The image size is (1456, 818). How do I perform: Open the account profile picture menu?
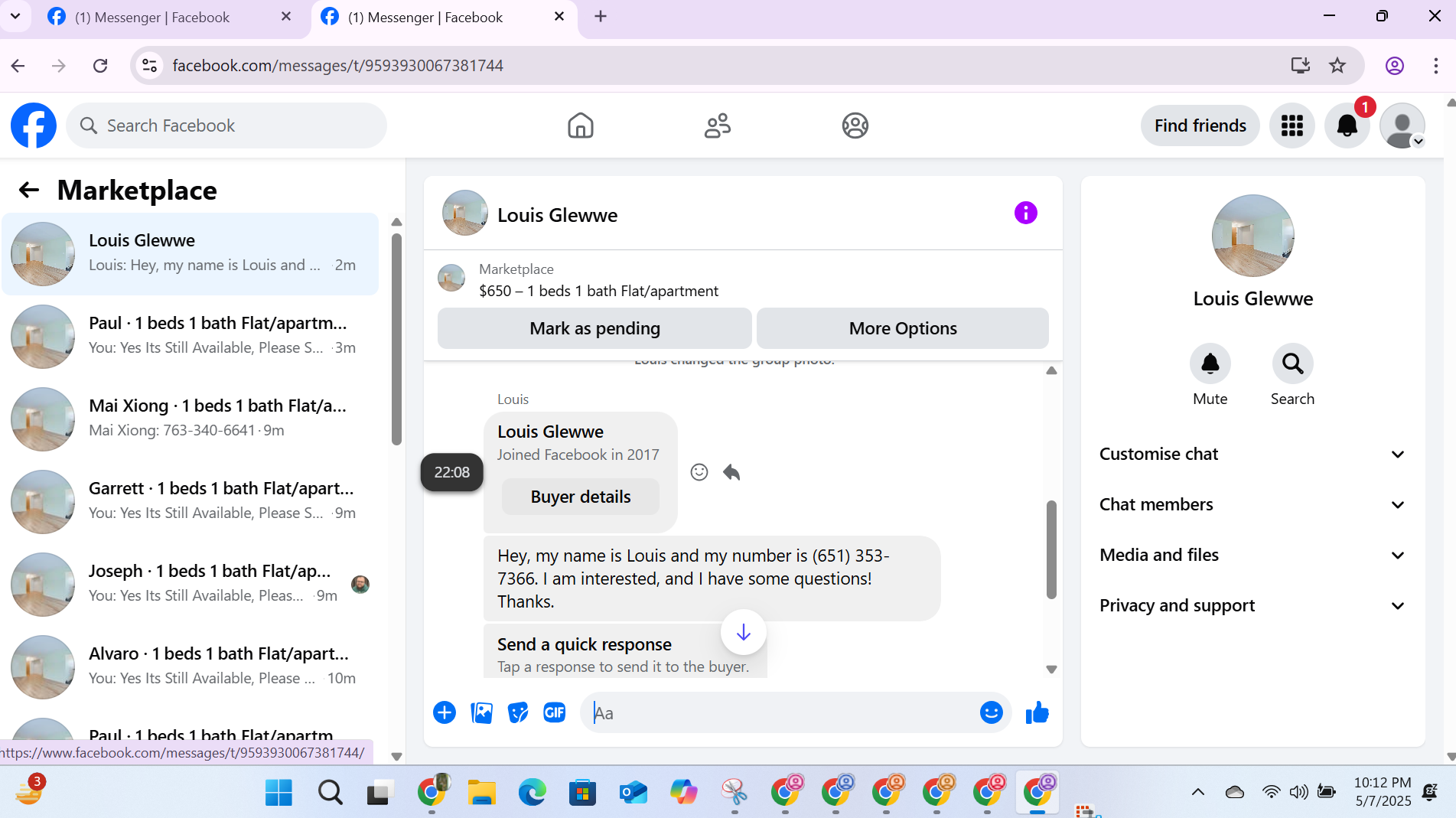(x=1402, y=125)
